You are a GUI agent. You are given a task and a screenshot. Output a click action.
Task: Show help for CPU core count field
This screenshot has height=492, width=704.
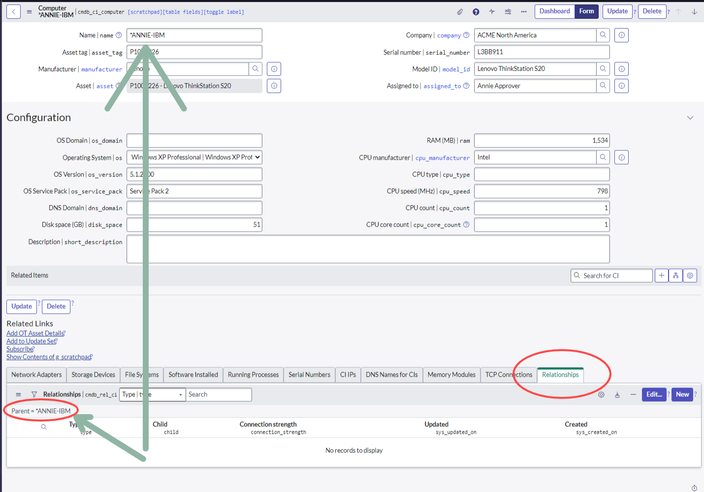(466, 224)
